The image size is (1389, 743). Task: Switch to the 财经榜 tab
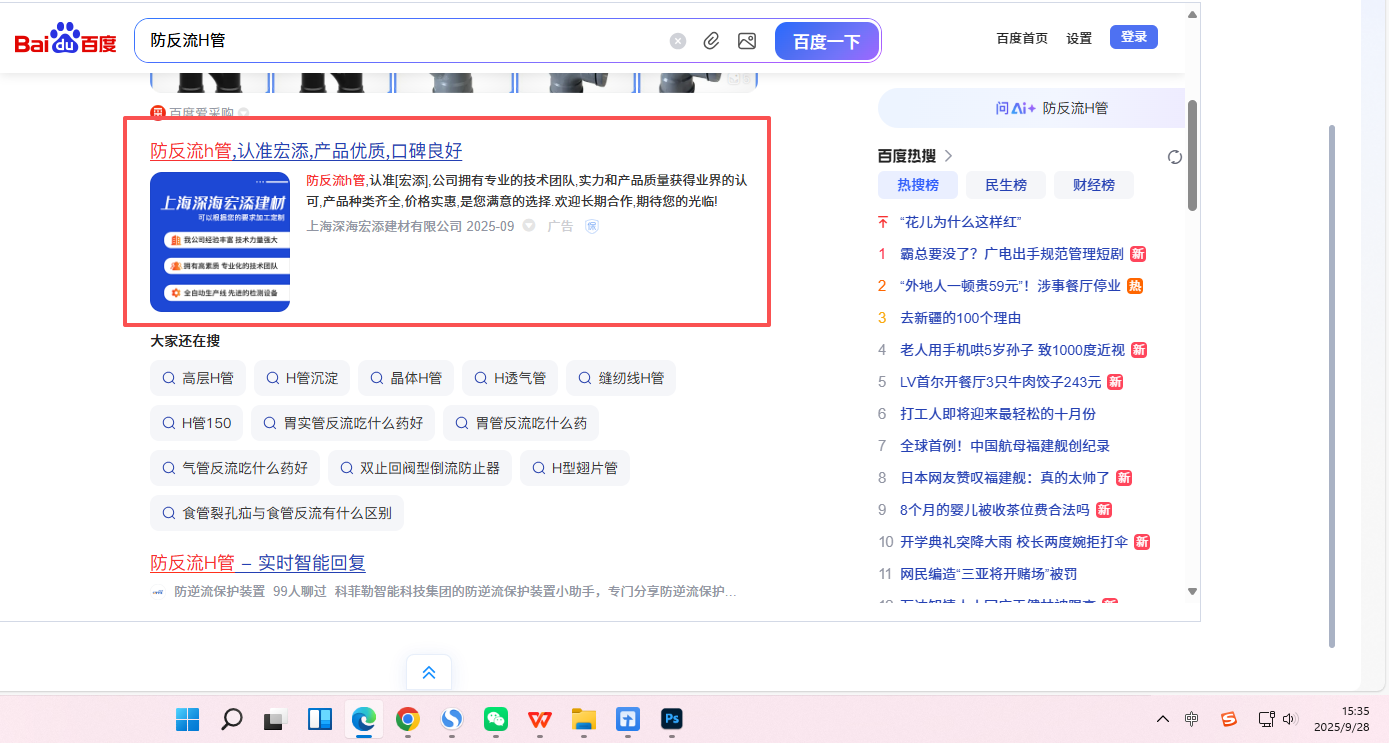(1093, 185)
